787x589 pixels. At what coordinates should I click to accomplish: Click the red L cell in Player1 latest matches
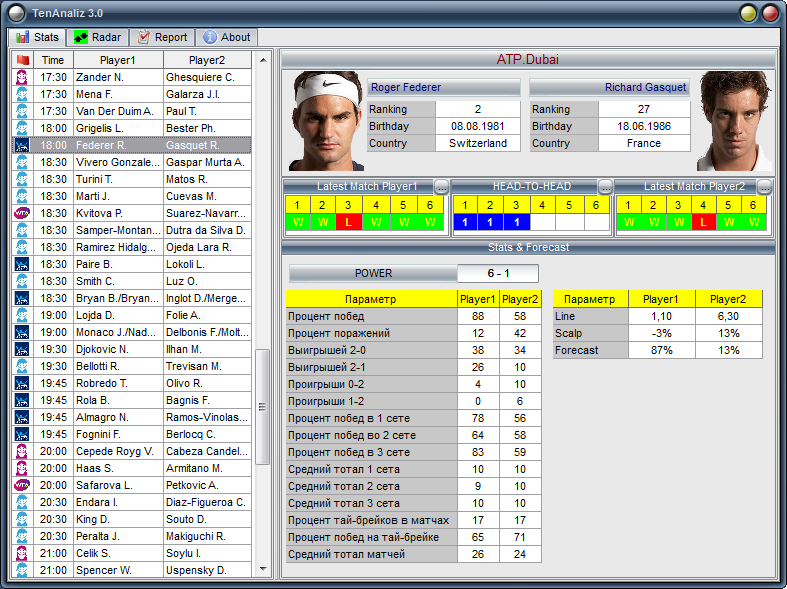(x=349, y=222)
